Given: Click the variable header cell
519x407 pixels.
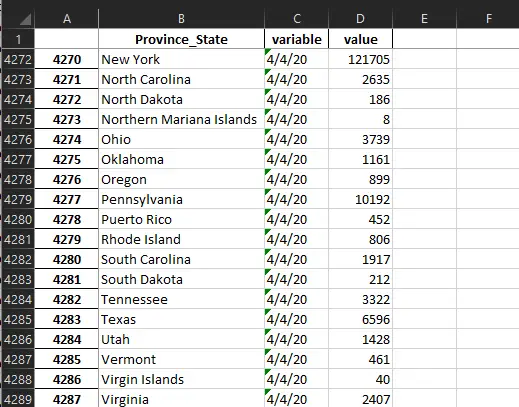Looking at the screenshot, I should [297, 39].
